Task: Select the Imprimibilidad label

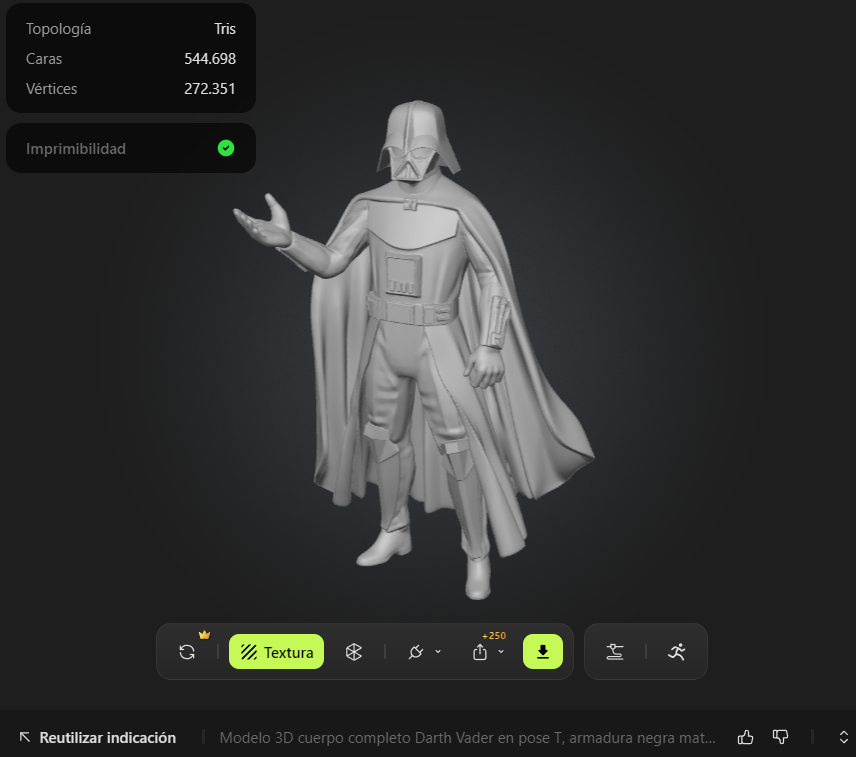Action: (x=76, y=148)
